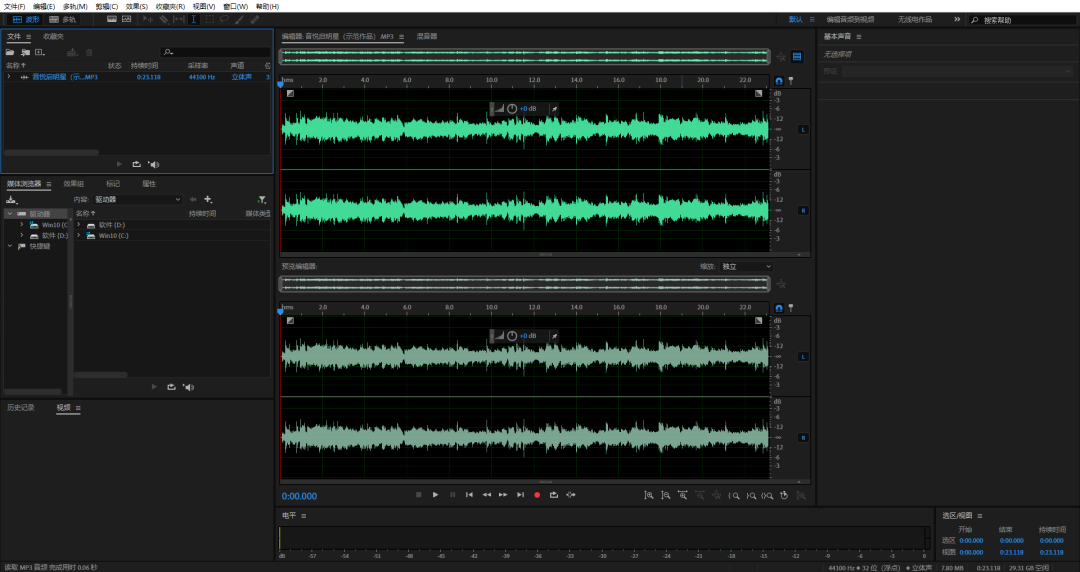Open 效果(S) menu
Screen dimensions: 1080x572
[x=136, y=6]
